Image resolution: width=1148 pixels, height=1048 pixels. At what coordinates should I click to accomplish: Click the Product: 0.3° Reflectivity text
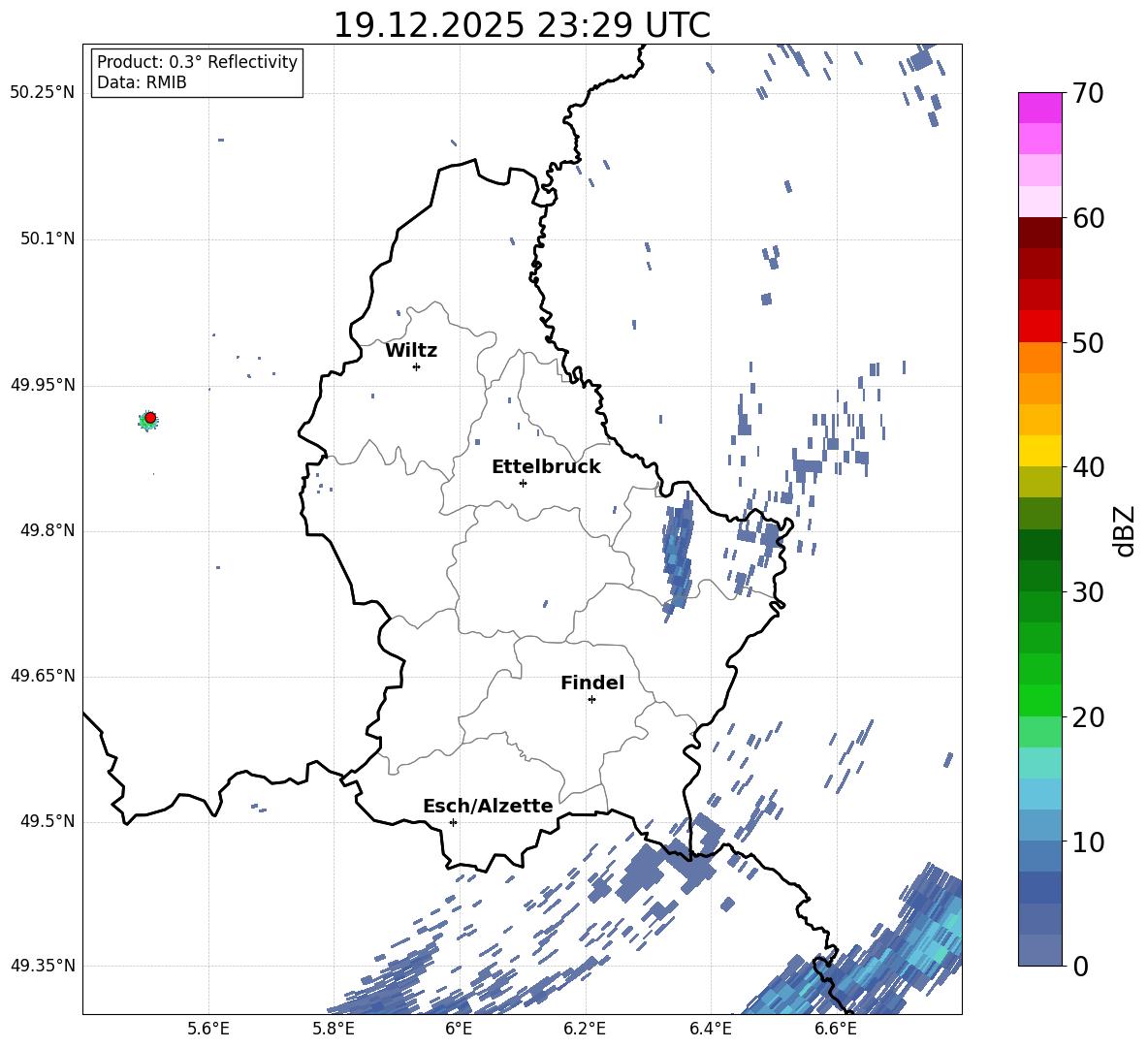point(197,62)
